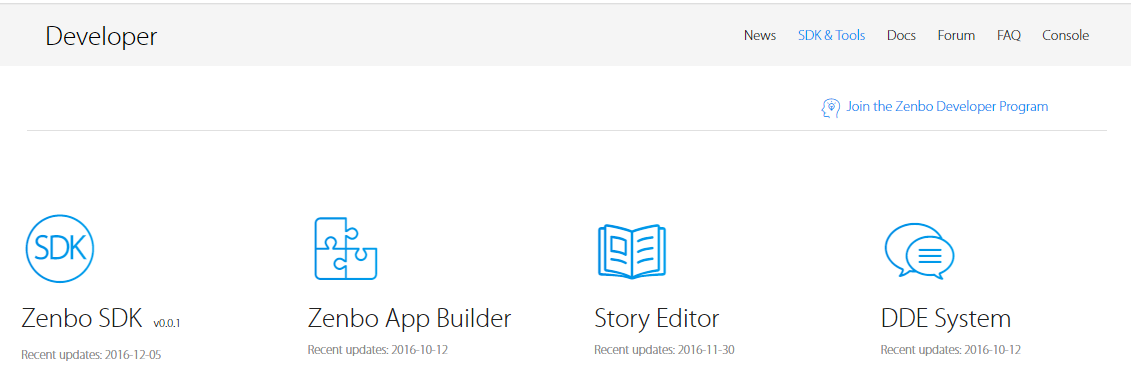Open the News menu item
The height and width of the screenshot is (377, 1131).
tap(760, 35)
